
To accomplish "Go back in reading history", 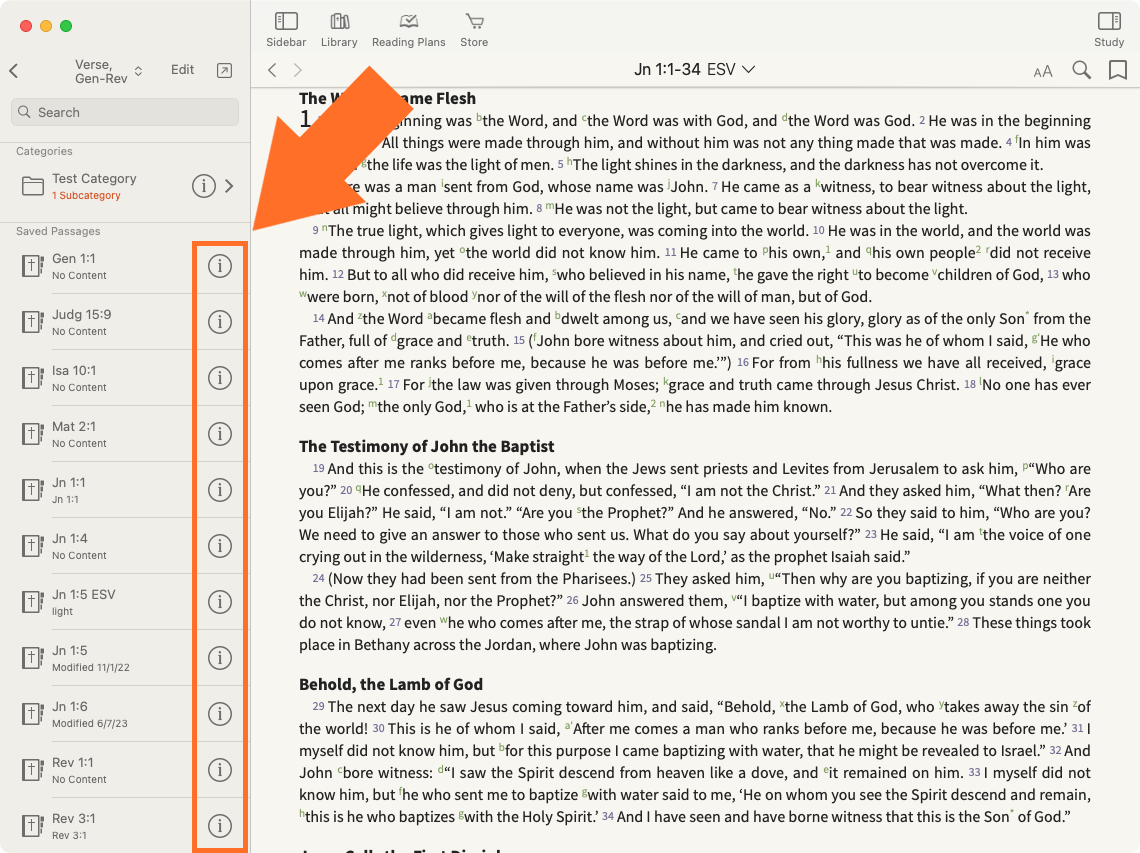I will pos(273,70).
